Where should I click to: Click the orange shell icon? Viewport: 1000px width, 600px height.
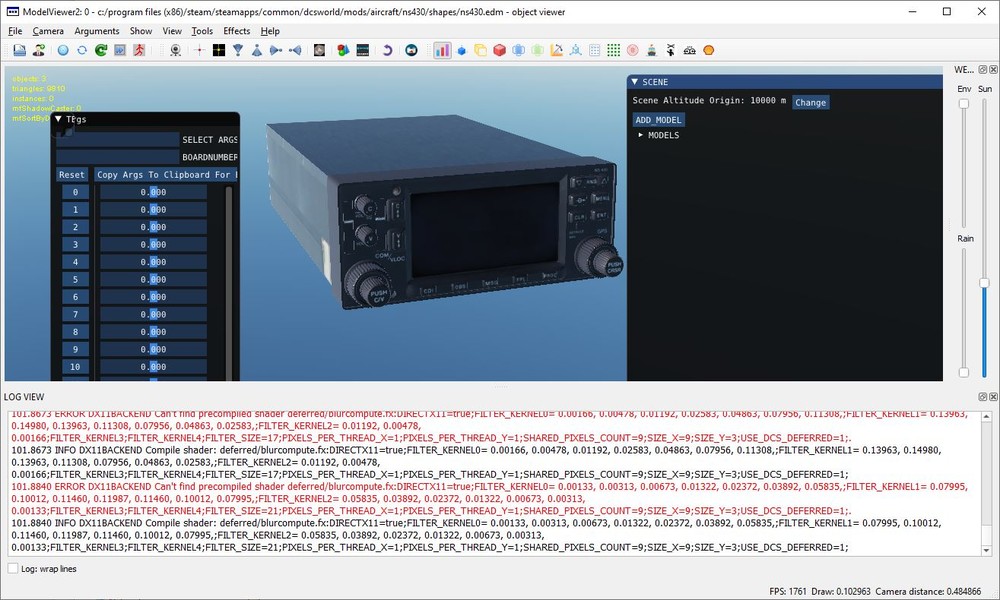point(709,50)
